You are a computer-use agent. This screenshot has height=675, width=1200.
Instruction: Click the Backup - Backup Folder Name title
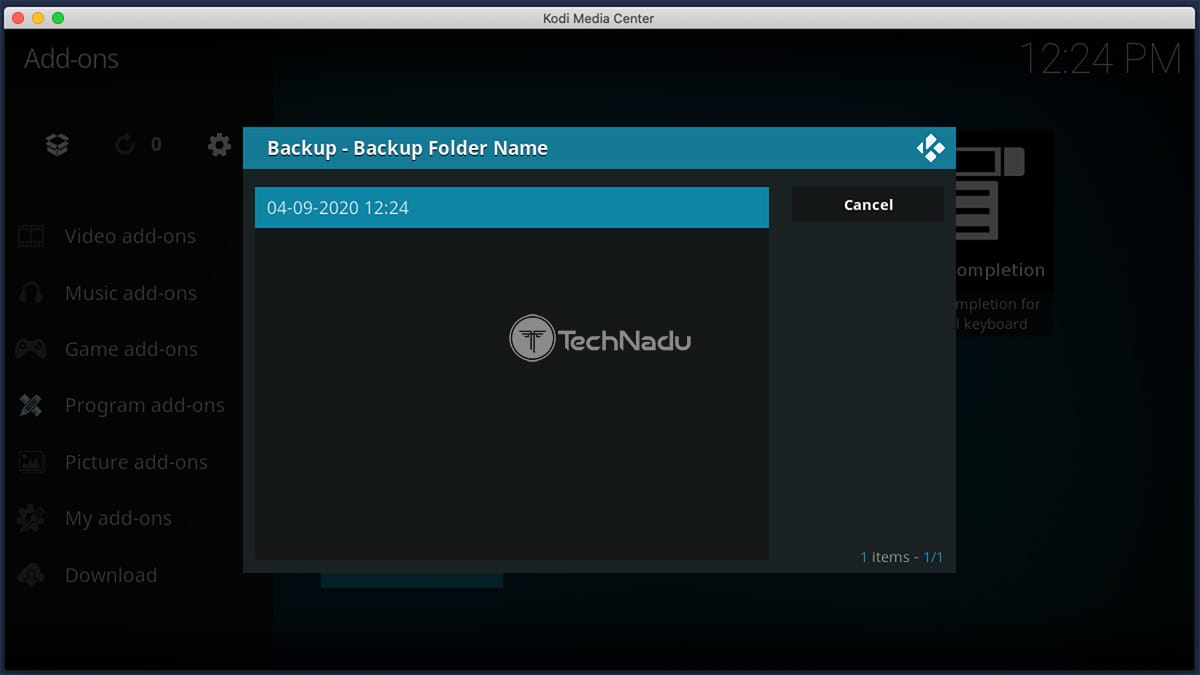pos(407,148)
